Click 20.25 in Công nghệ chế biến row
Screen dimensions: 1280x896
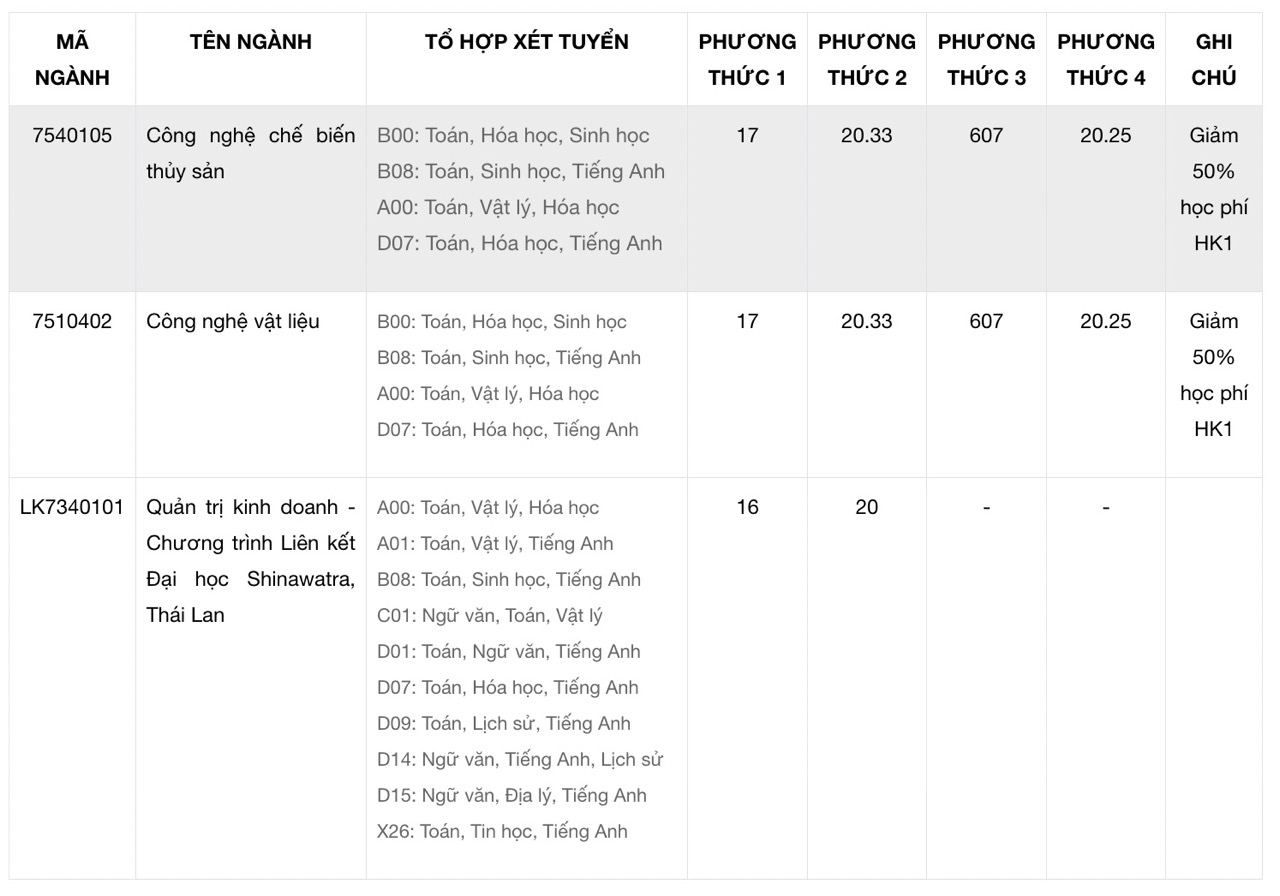point(1106,135)
